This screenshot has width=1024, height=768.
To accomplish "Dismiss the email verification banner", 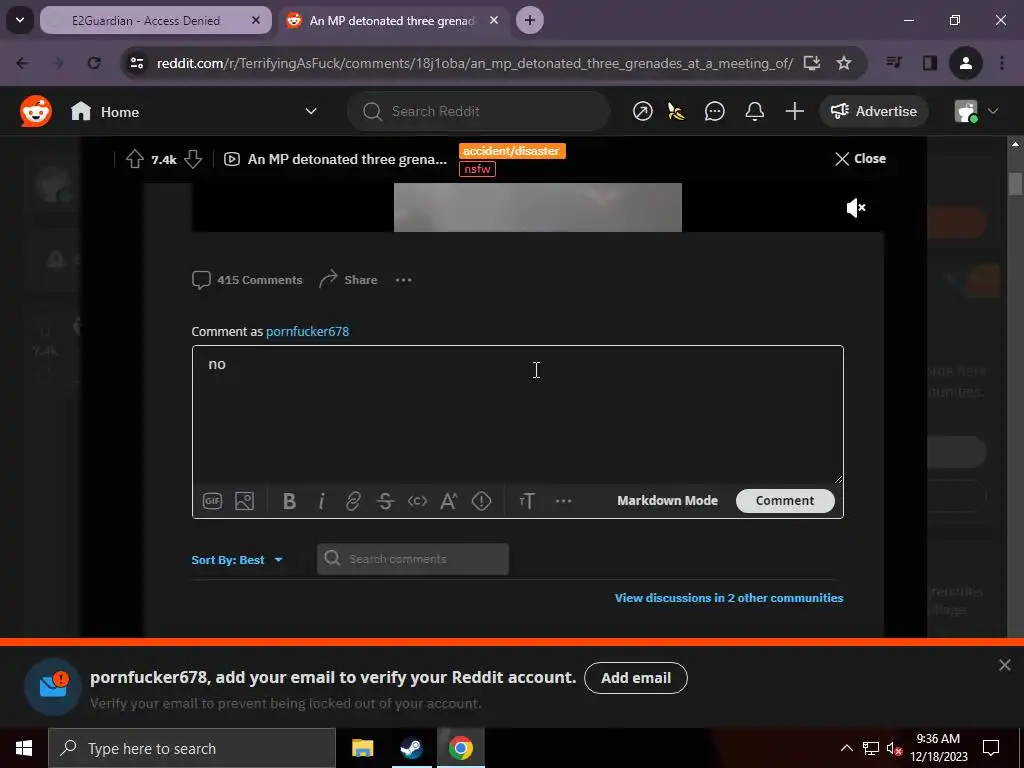I will click(x=1004, y=665).
